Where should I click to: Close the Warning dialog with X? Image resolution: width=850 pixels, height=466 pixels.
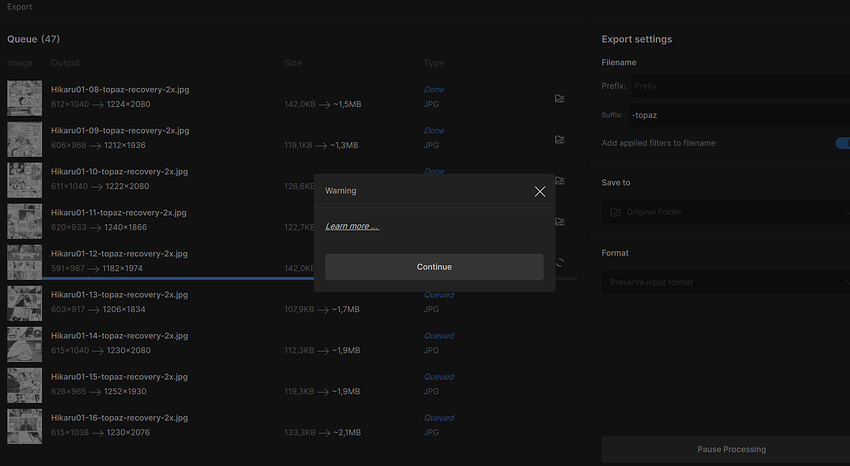(x=540, y=191)
